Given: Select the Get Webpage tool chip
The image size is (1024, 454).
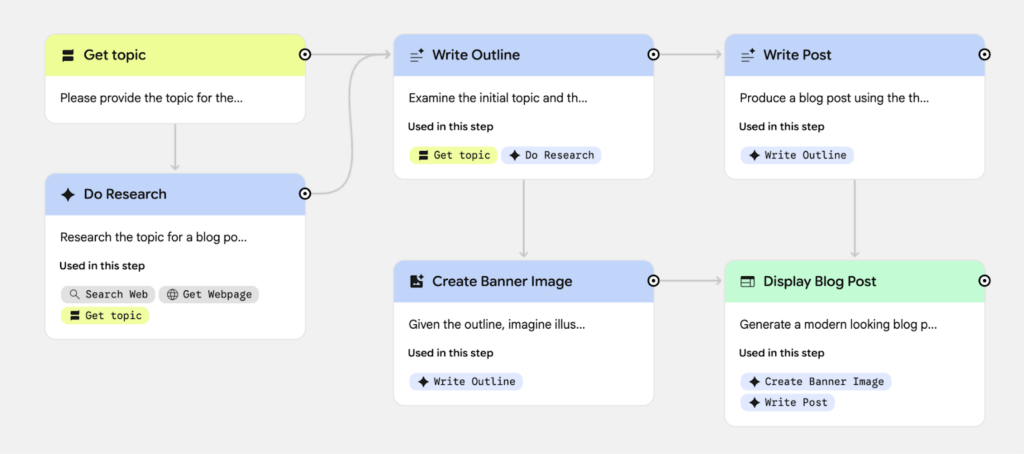Looking at the screenshot, I should tap(208, 295).
